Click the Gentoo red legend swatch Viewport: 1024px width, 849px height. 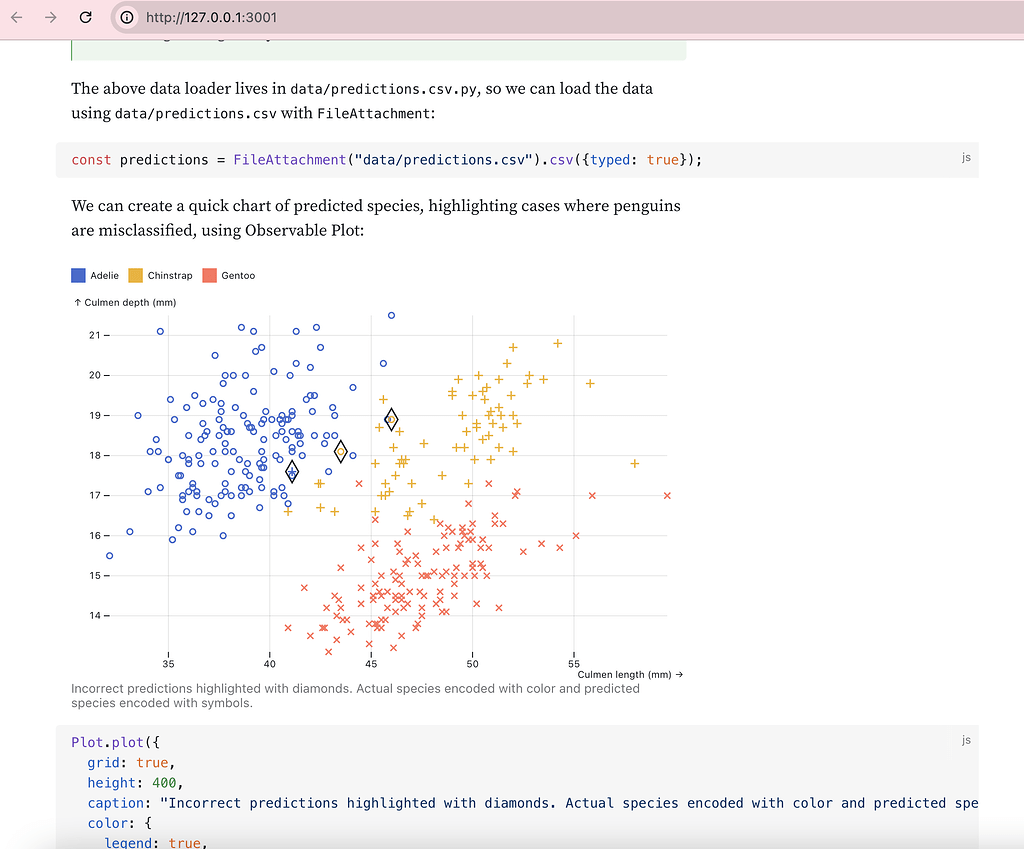(209, 275)
